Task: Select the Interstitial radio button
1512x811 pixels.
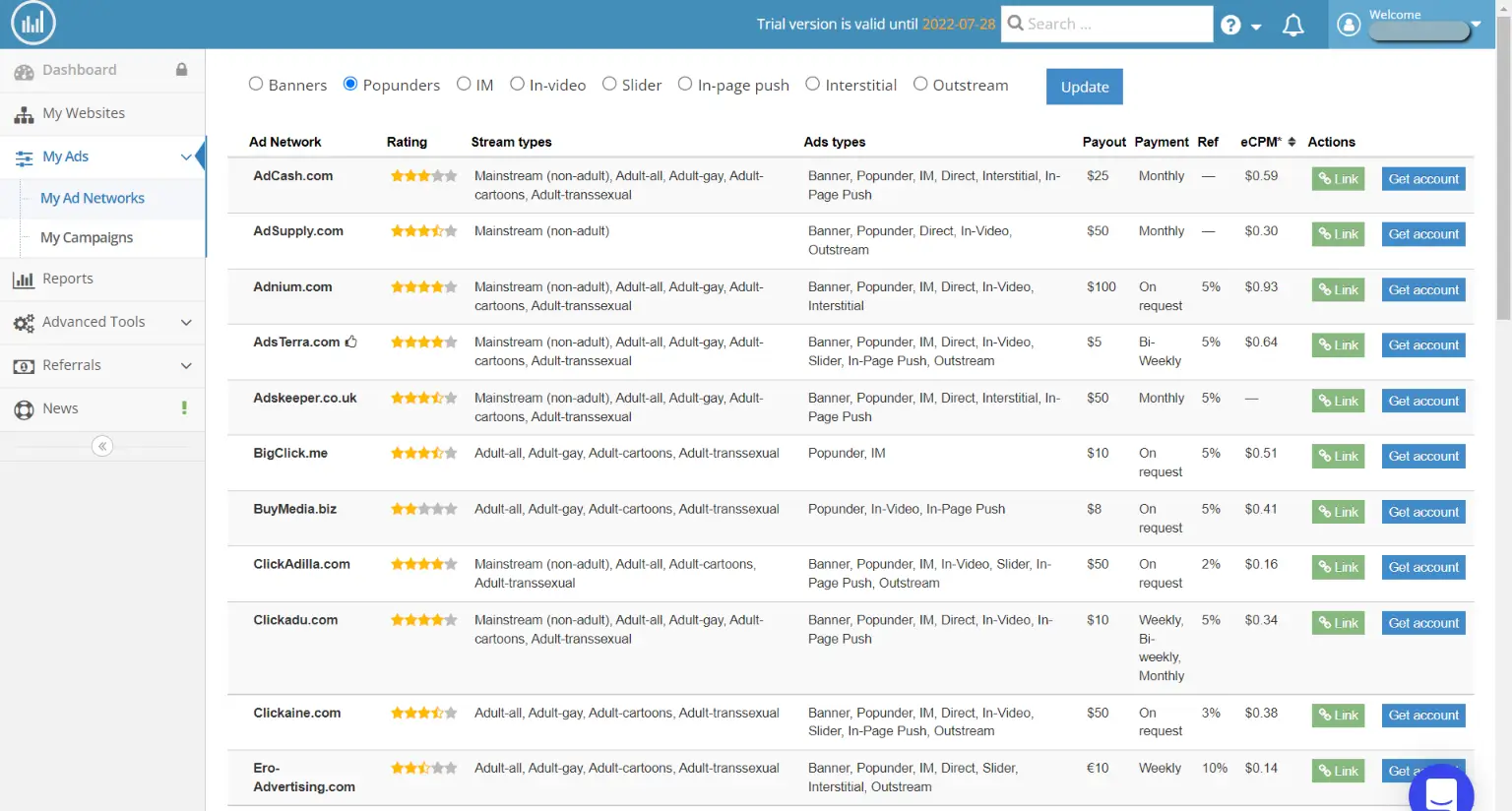Action: pyautogui.click(x=813, y=84)
